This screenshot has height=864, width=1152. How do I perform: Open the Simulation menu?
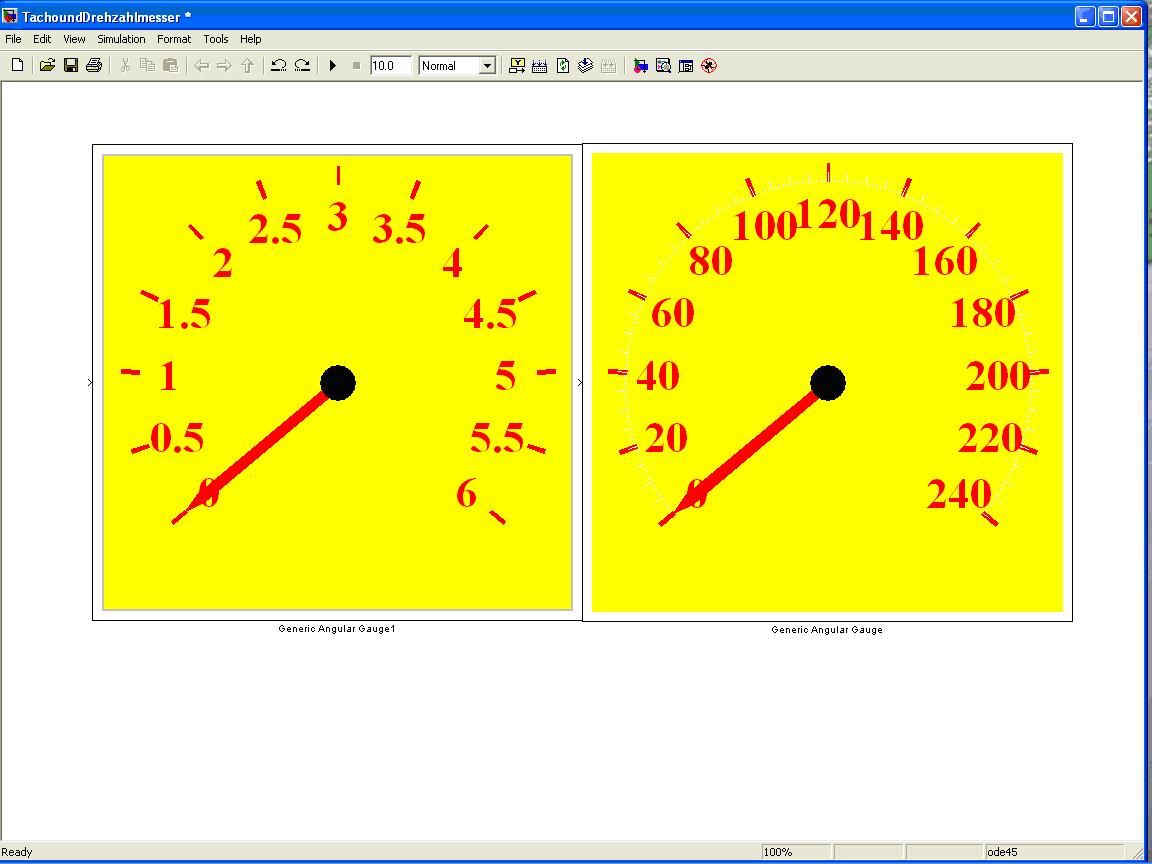pyautogui.click(x=121, y=39)
